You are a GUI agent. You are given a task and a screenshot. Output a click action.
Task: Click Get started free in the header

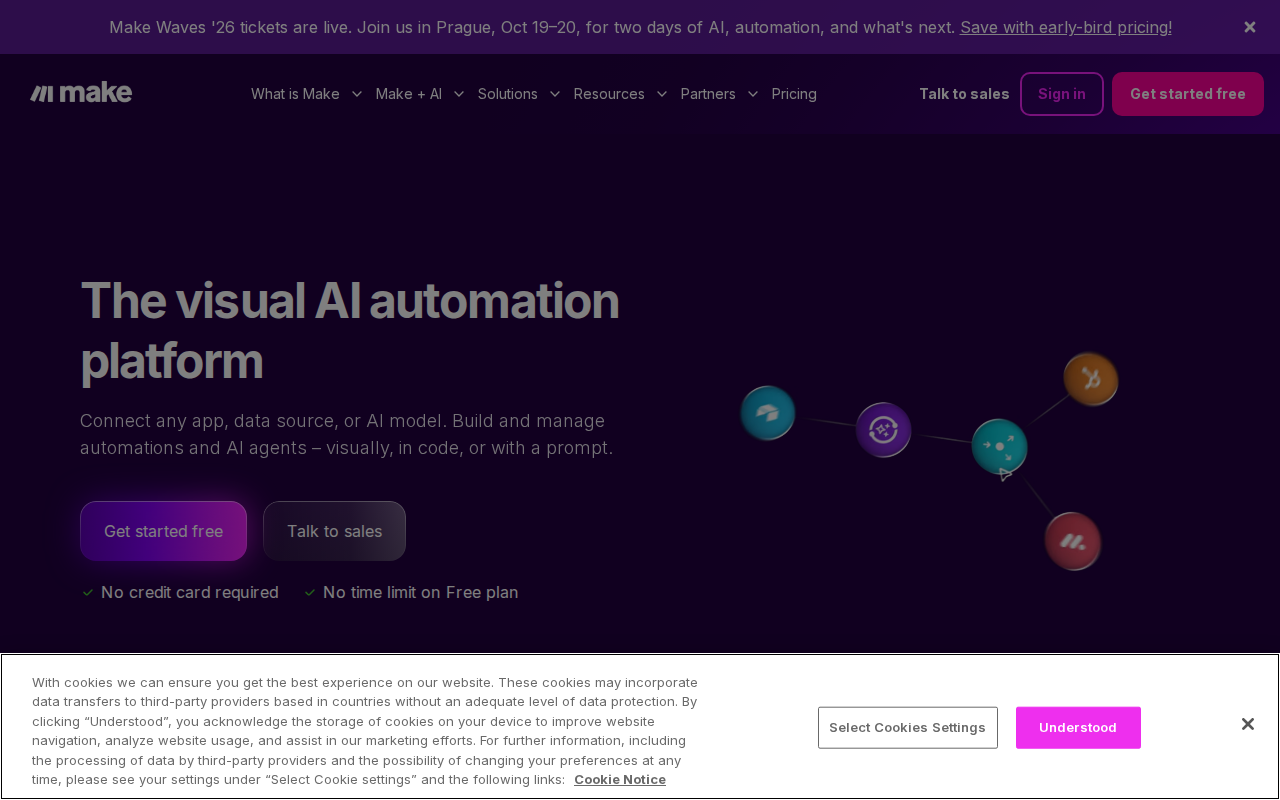click(x=1188, y=94)
